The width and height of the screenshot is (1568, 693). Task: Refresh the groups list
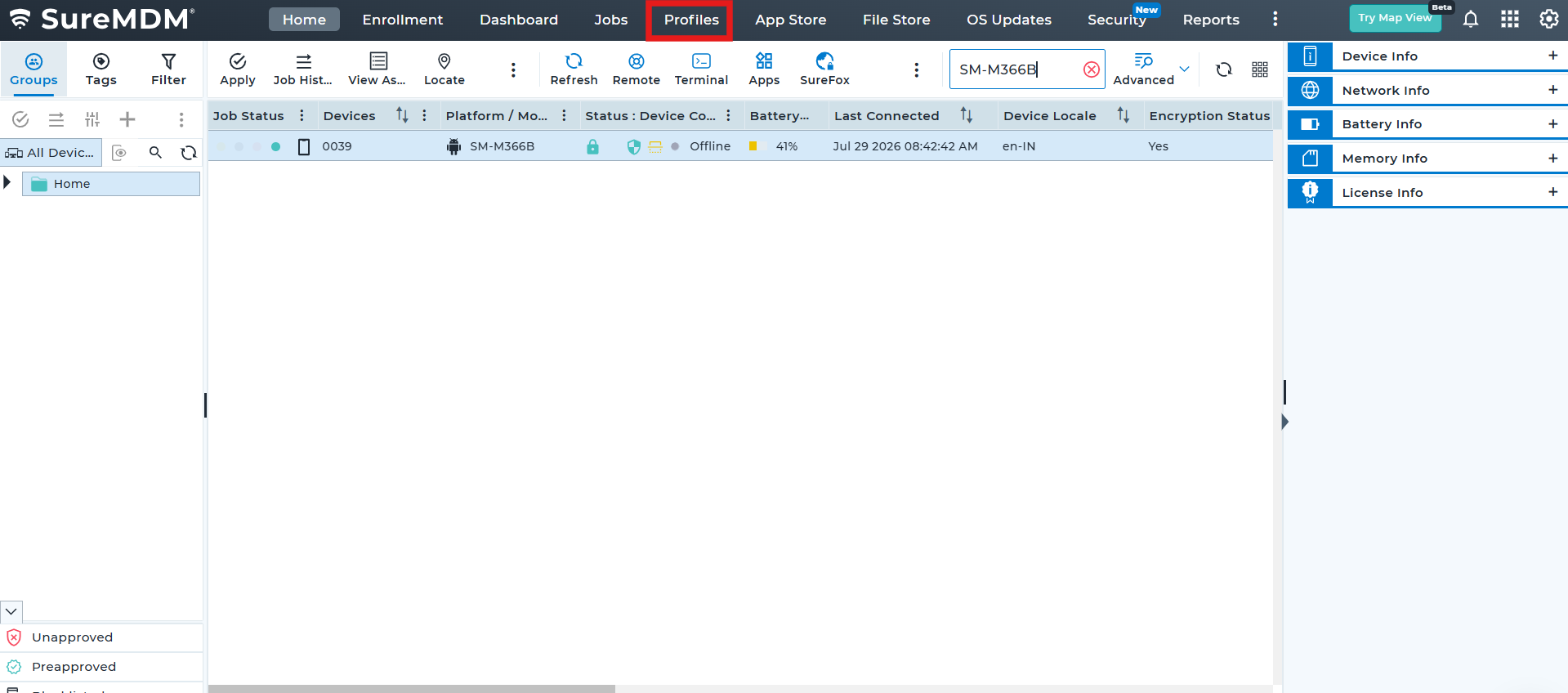click(x=189, y=153)
